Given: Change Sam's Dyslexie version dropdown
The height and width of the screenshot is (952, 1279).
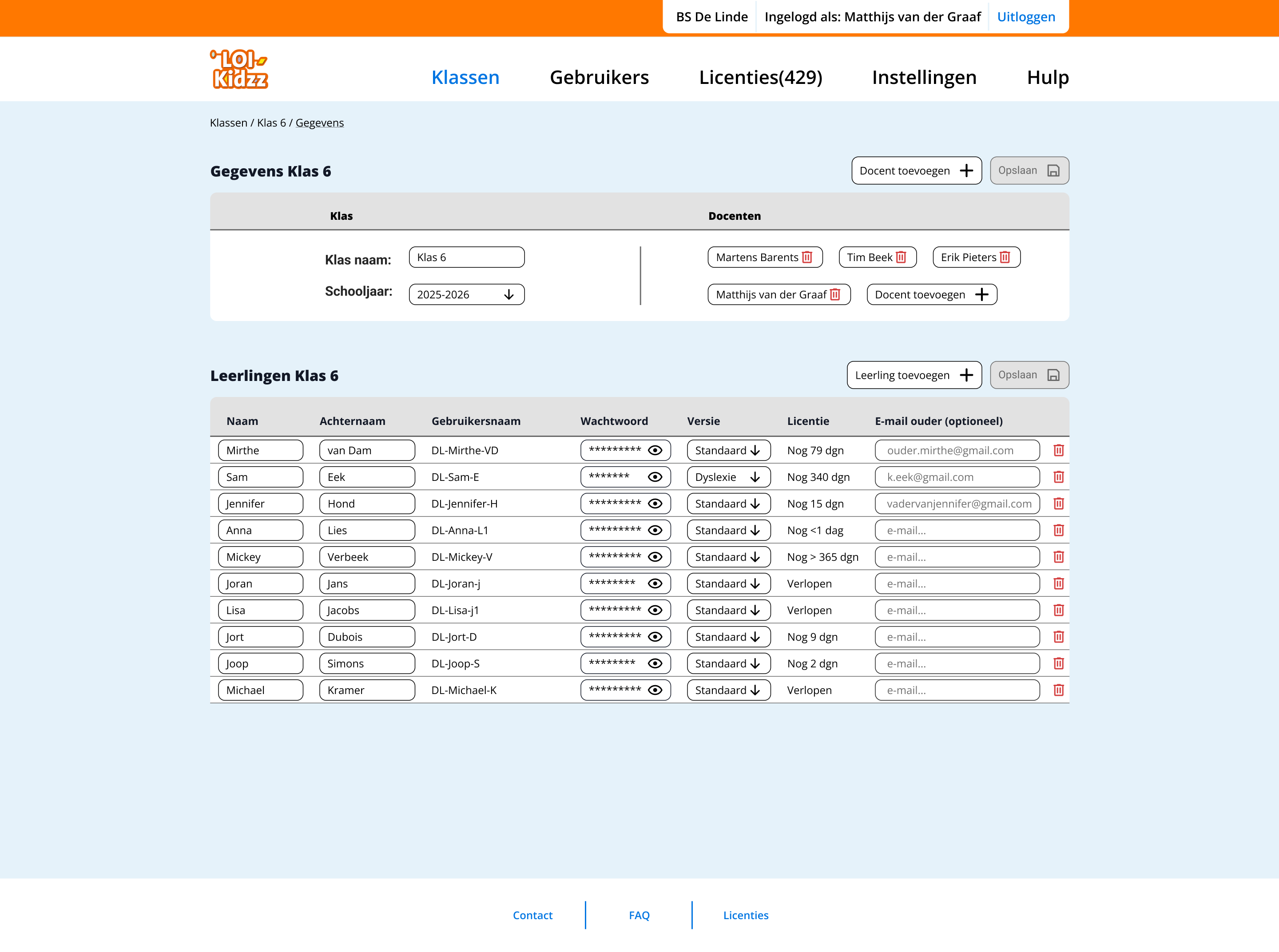Looking at the screenshot, I should (x=729, y=476).
